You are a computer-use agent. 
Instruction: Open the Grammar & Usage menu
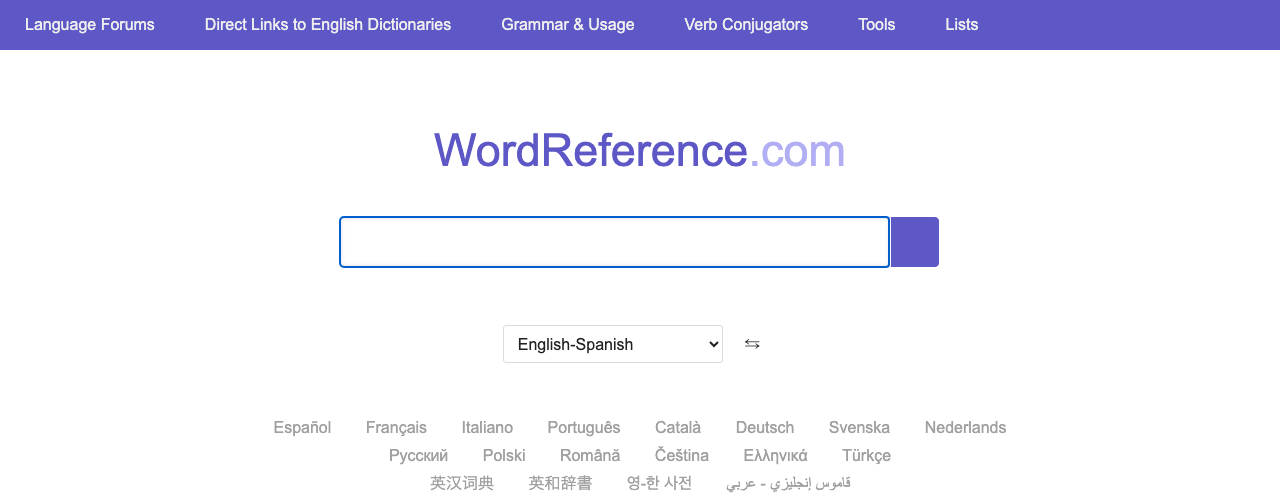(568, 24)
